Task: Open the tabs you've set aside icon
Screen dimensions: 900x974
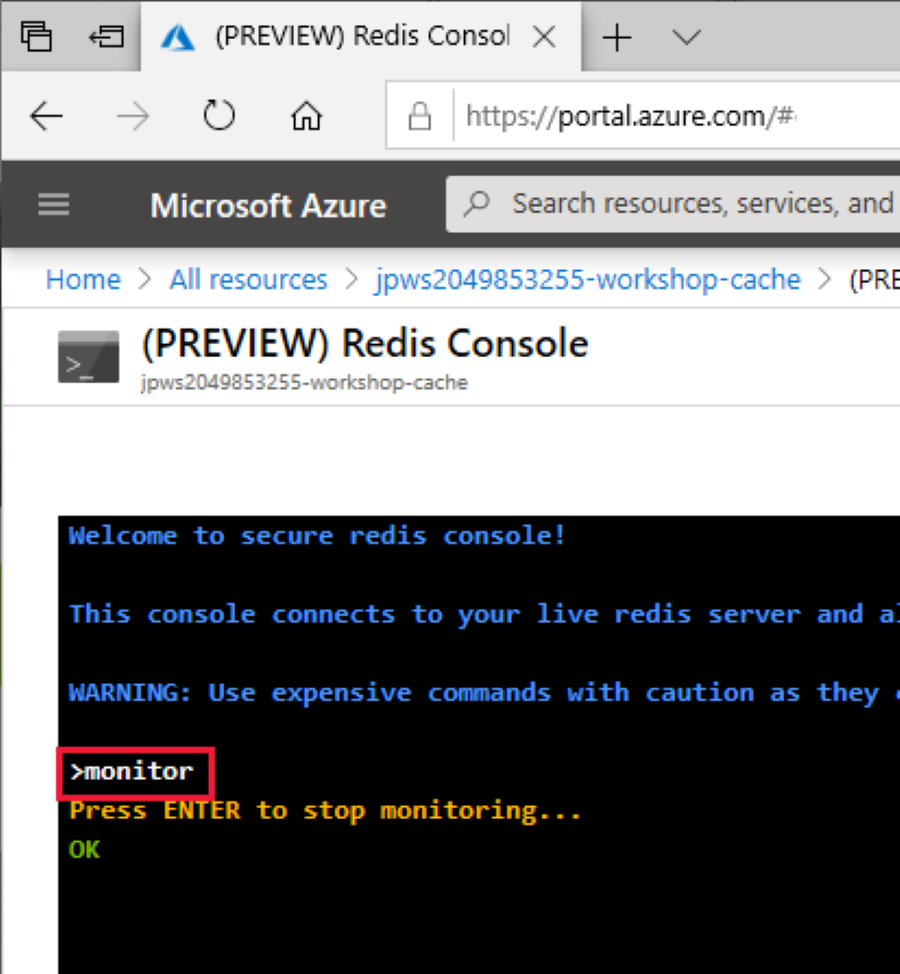Action: click(x=36, y=36)
